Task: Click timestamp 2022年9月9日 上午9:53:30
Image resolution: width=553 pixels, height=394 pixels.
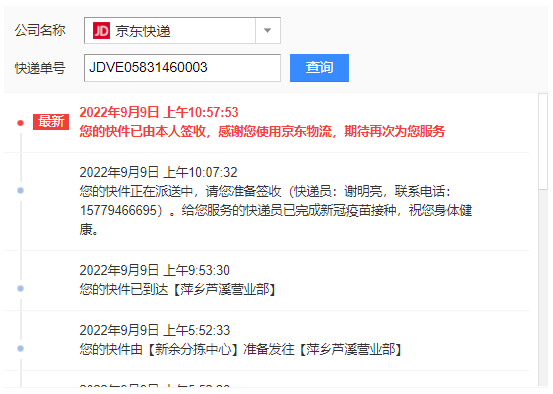Action: point(154,271)
